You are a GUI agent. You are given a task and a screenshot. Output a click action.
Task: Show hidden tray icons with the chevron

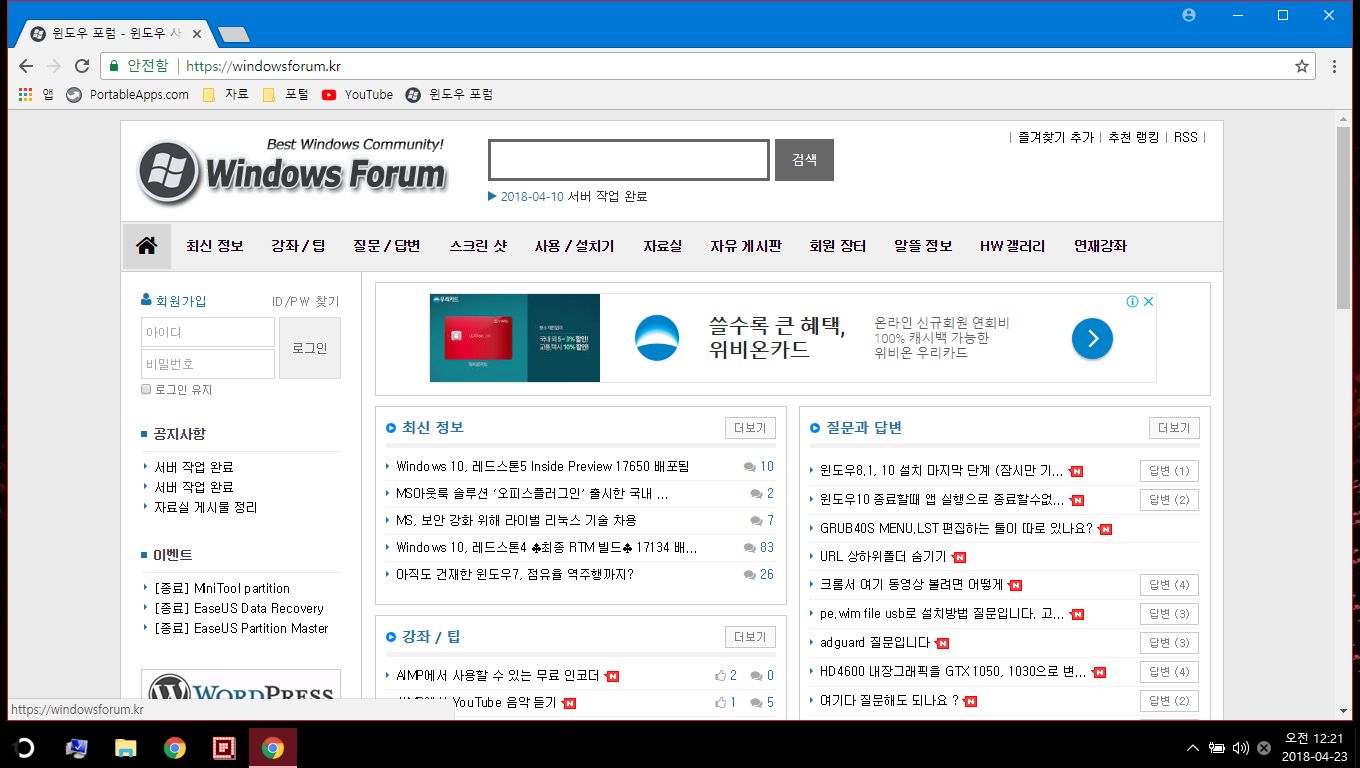click(1193, 748)
